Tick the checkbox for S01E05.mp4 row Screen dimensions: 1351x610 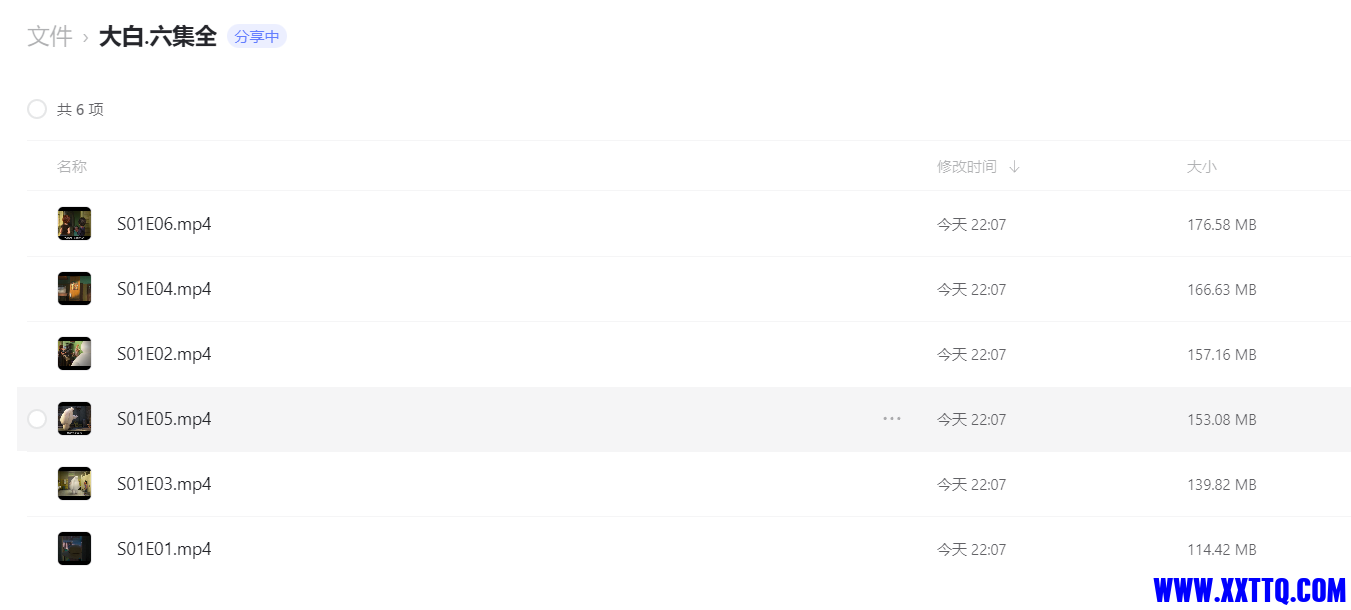(37, 419)
